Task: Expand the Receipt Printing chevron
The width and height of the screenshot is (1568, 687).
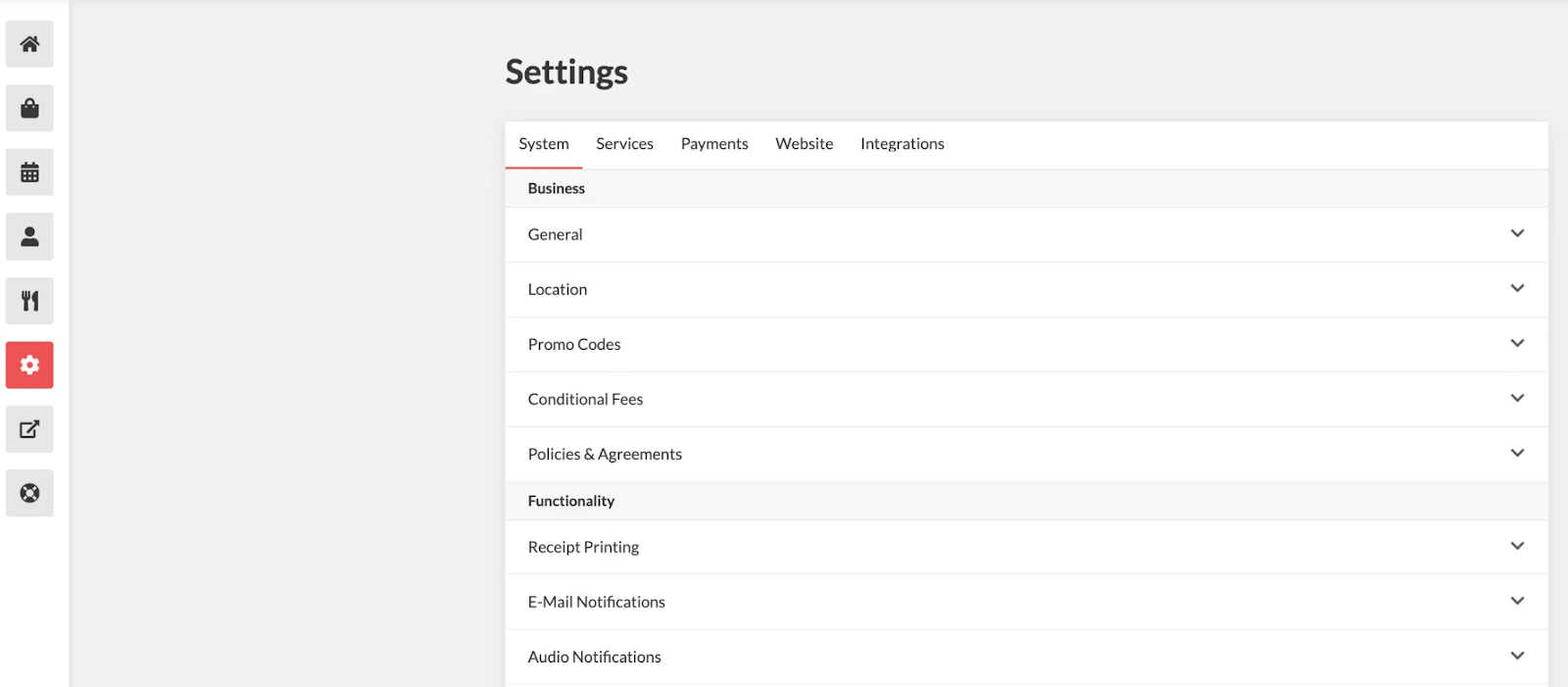Action: coord(1517,546)
